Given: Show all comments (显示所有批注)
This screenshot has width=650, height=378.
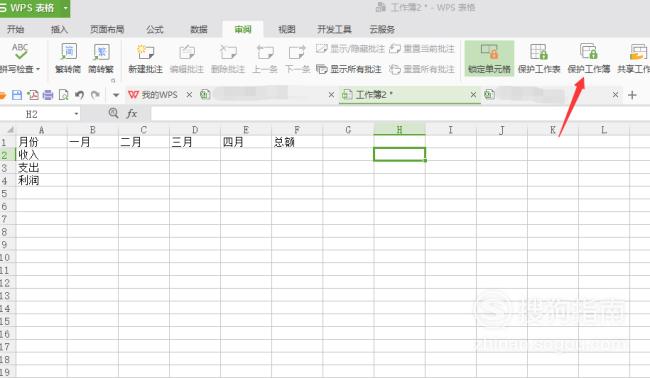Looking at the screenshot, I should pyautogui.click(x=349, y=69).
